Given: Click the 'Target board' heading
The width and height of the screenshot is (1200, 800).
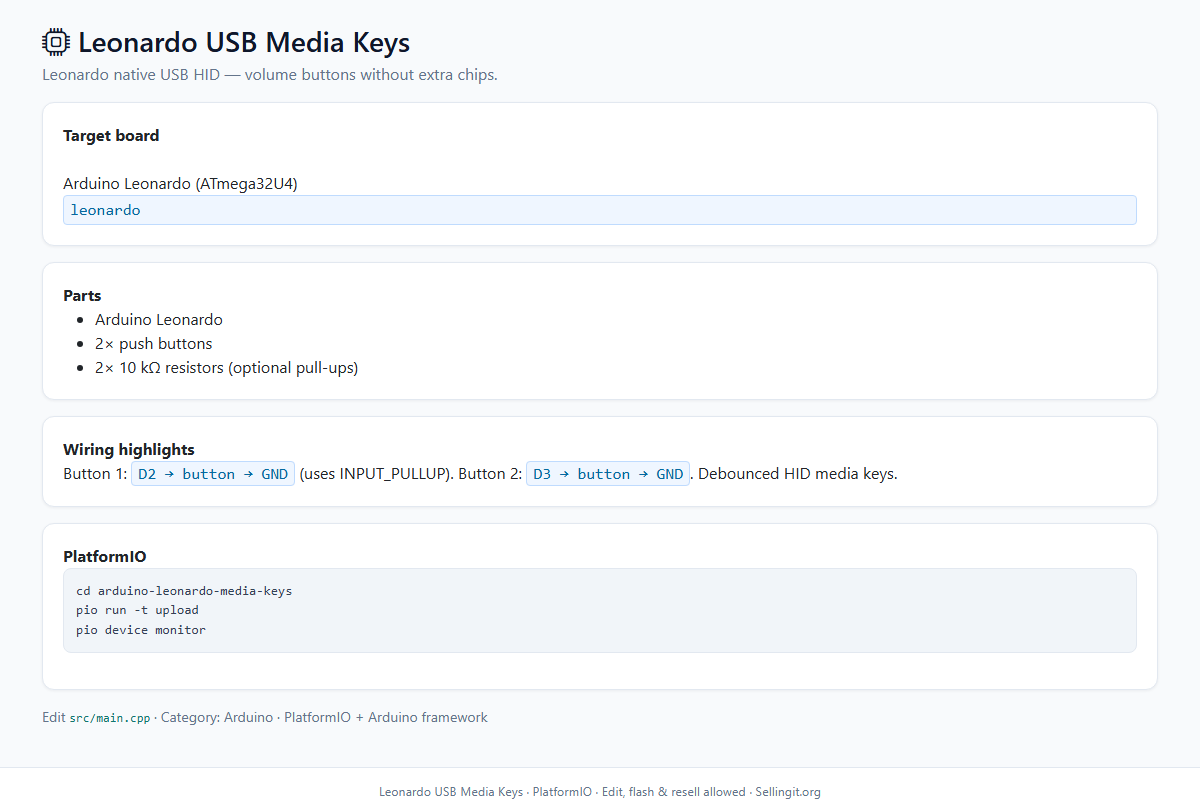Looking at the screenshot, I should [111, 136].
